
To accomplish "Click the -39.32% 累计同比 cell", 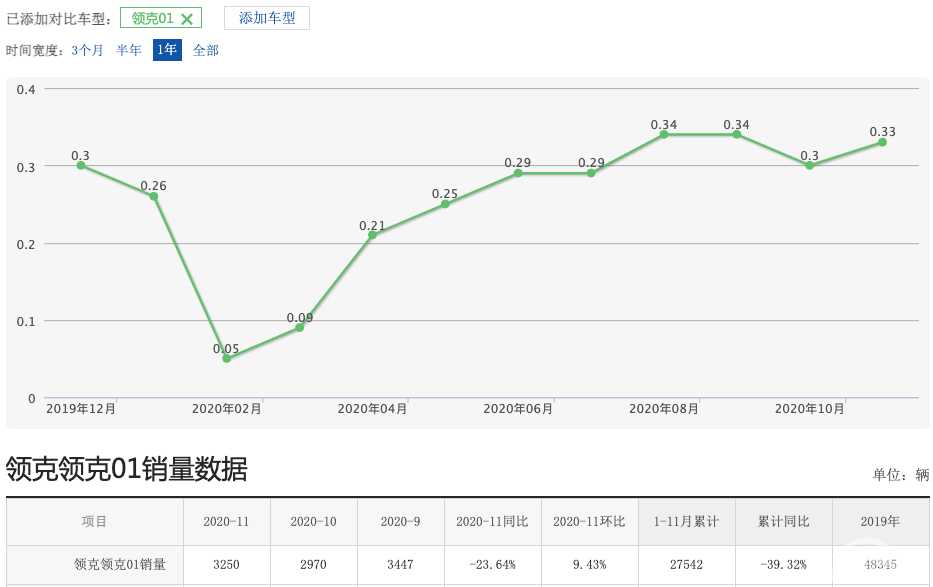I will (x=784, y=564).
